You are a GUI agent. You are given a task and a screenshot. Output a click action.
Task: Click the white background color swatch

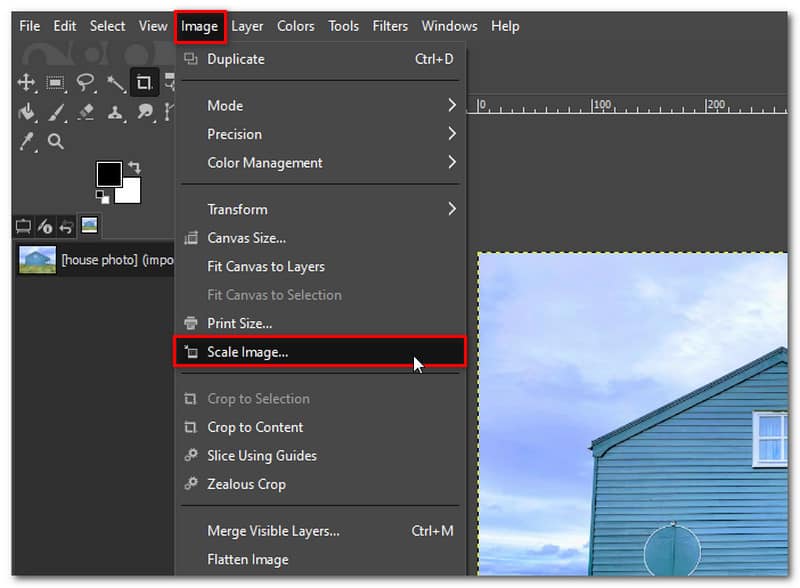point(131,194)
